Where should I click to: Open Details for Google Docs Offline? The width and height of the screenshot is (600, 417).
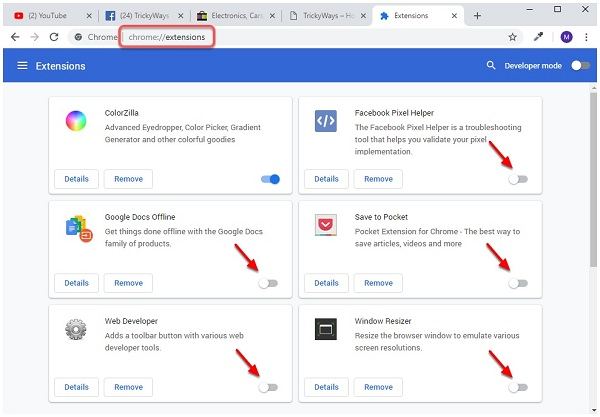(77, 283)
